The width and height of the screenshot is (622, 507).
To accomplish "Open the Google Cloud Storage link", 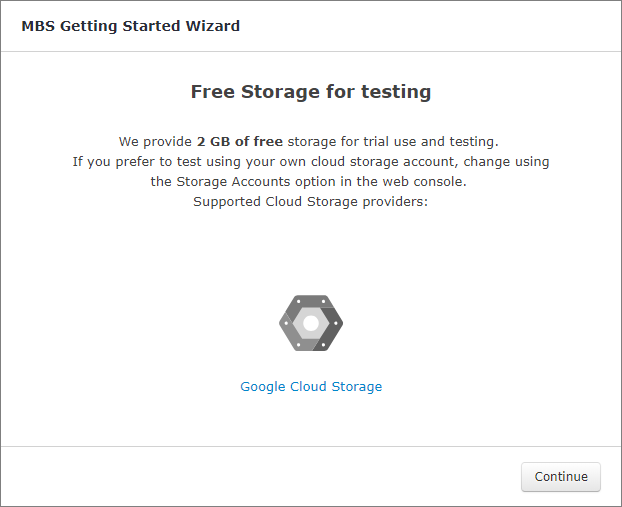I will 311,387.
